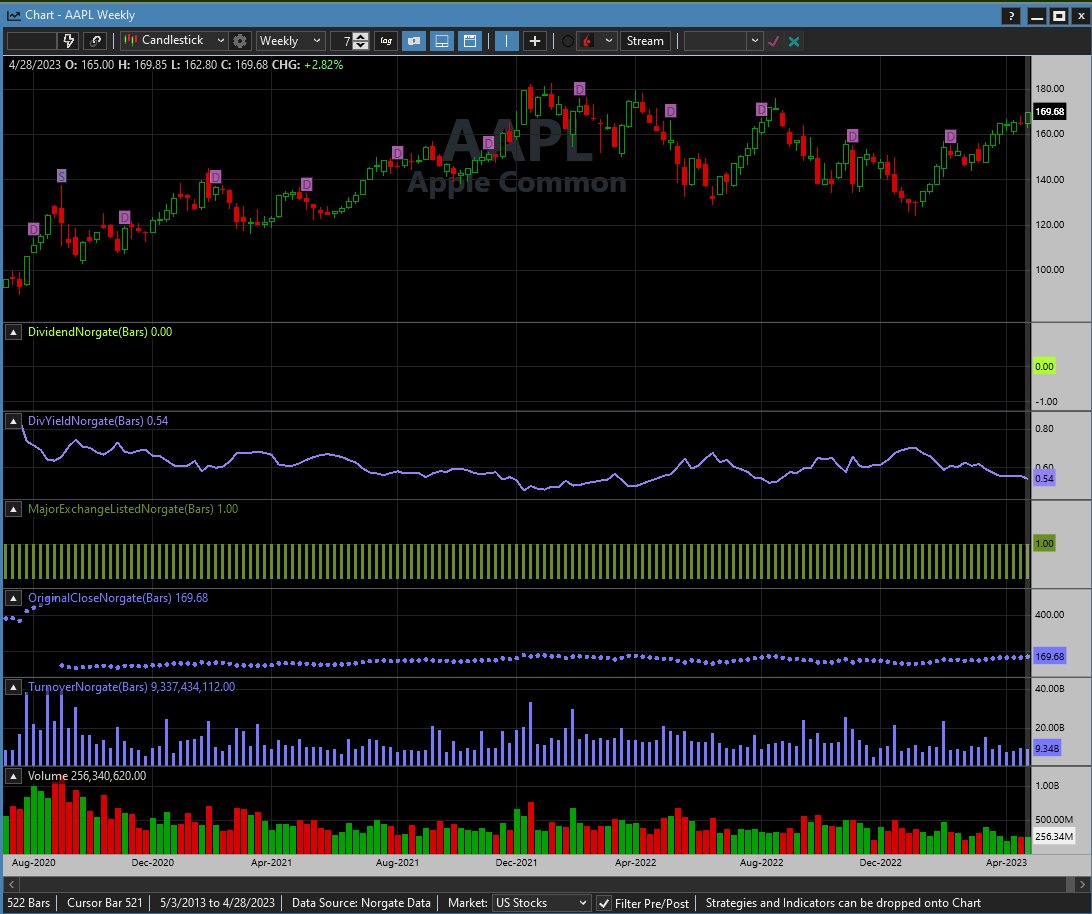This screenshot has height=914, width=1092.
Task: Open the Weekly scale dropdown
Action: (290, 41)
